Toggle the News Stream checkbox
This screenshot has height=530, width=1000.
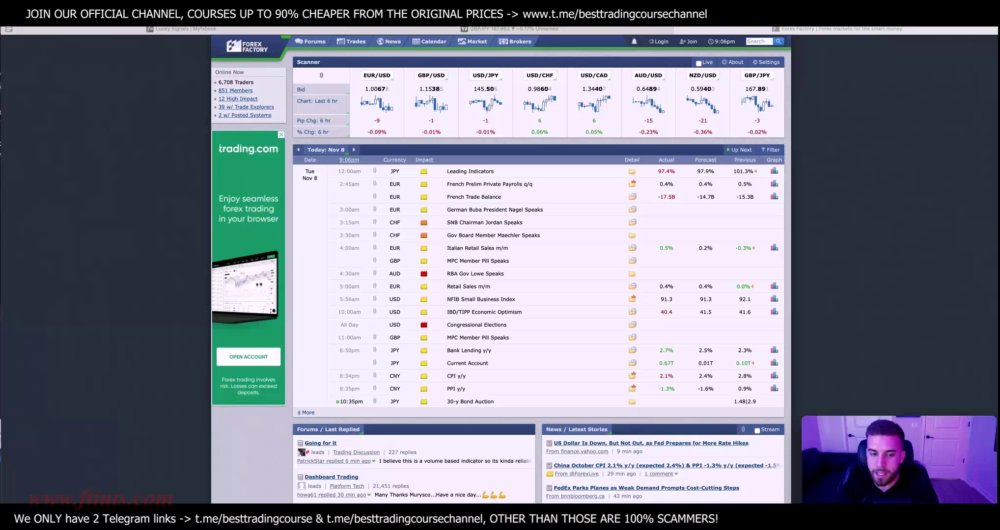(757, 431)
